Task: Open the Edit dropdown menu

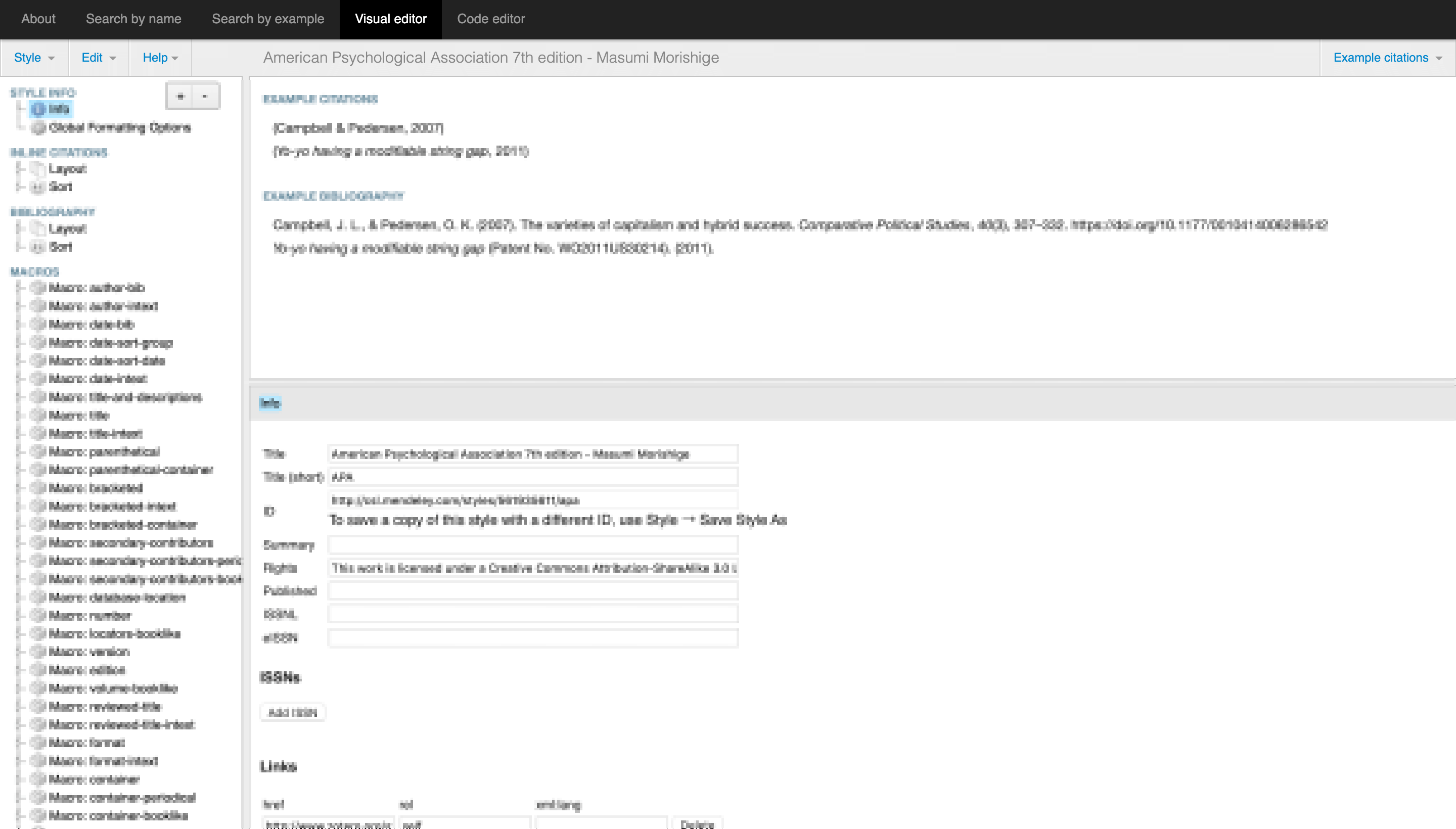Action: tap(99, 58)
